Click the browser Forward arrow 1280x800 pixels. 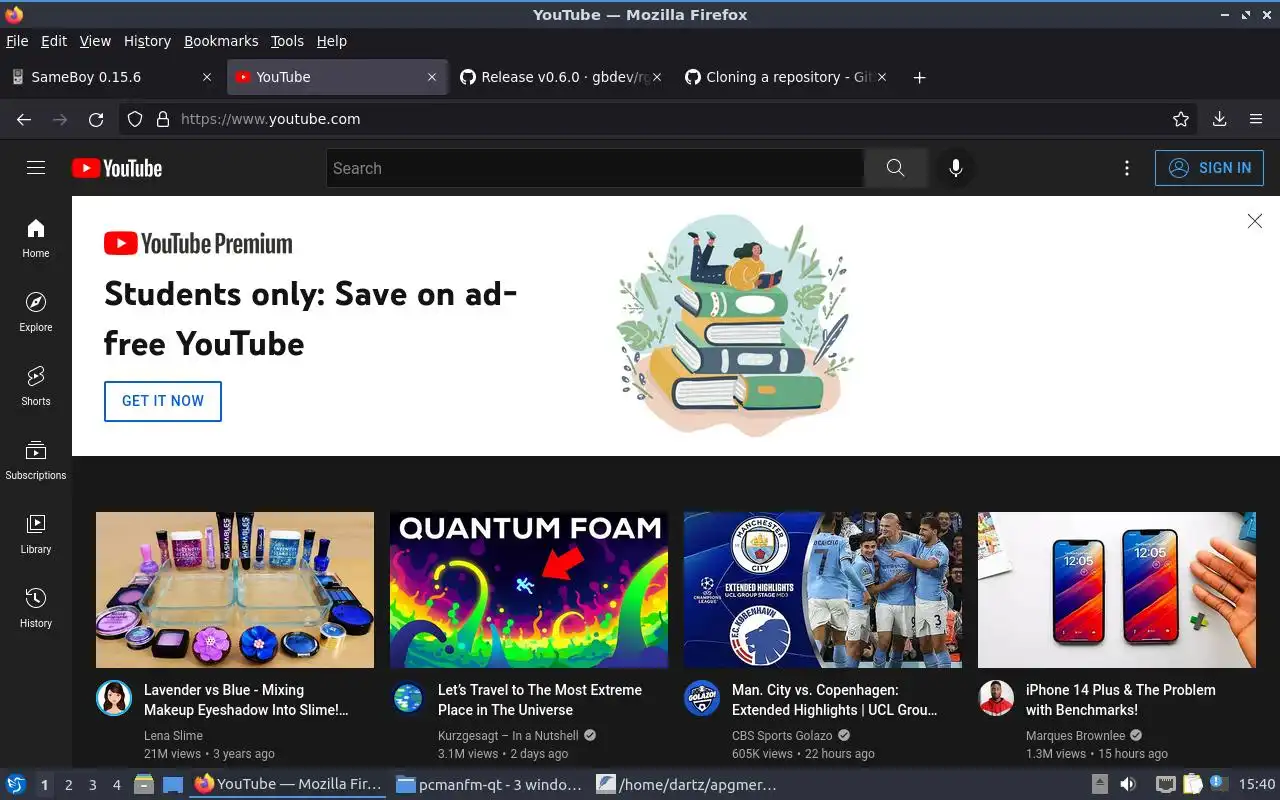click(x=60, y=119)
